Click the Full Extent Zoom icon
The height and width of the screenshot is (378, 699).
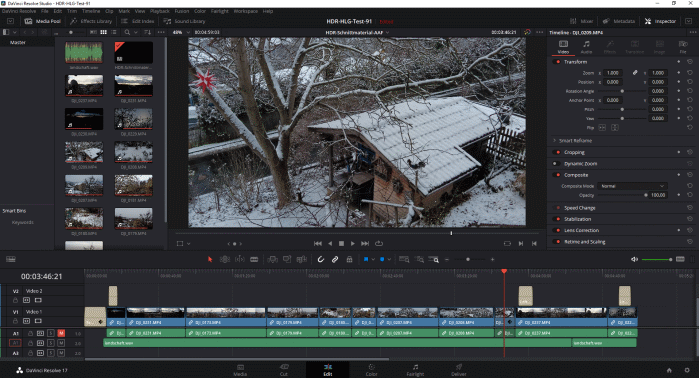pyautogui.click(x=404, y=259)
